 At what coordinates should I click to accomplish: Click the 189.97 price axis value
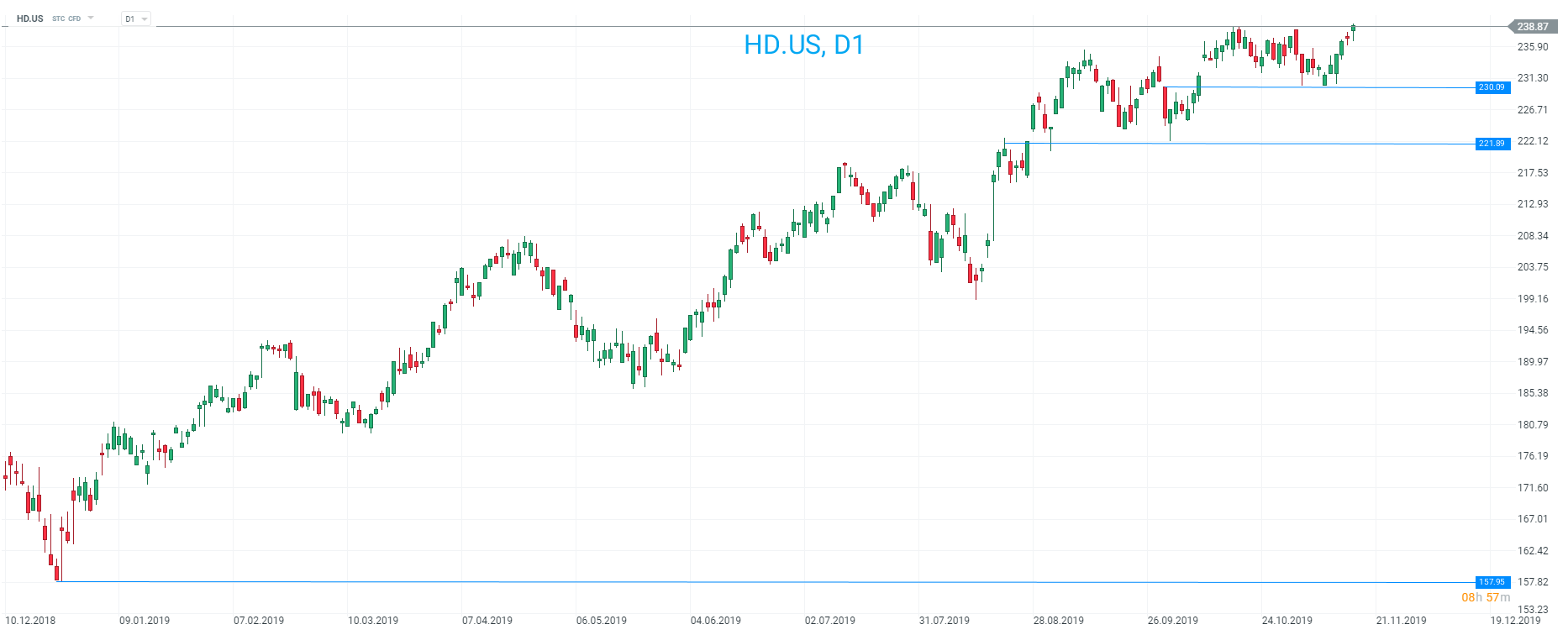pos(1533,362)
